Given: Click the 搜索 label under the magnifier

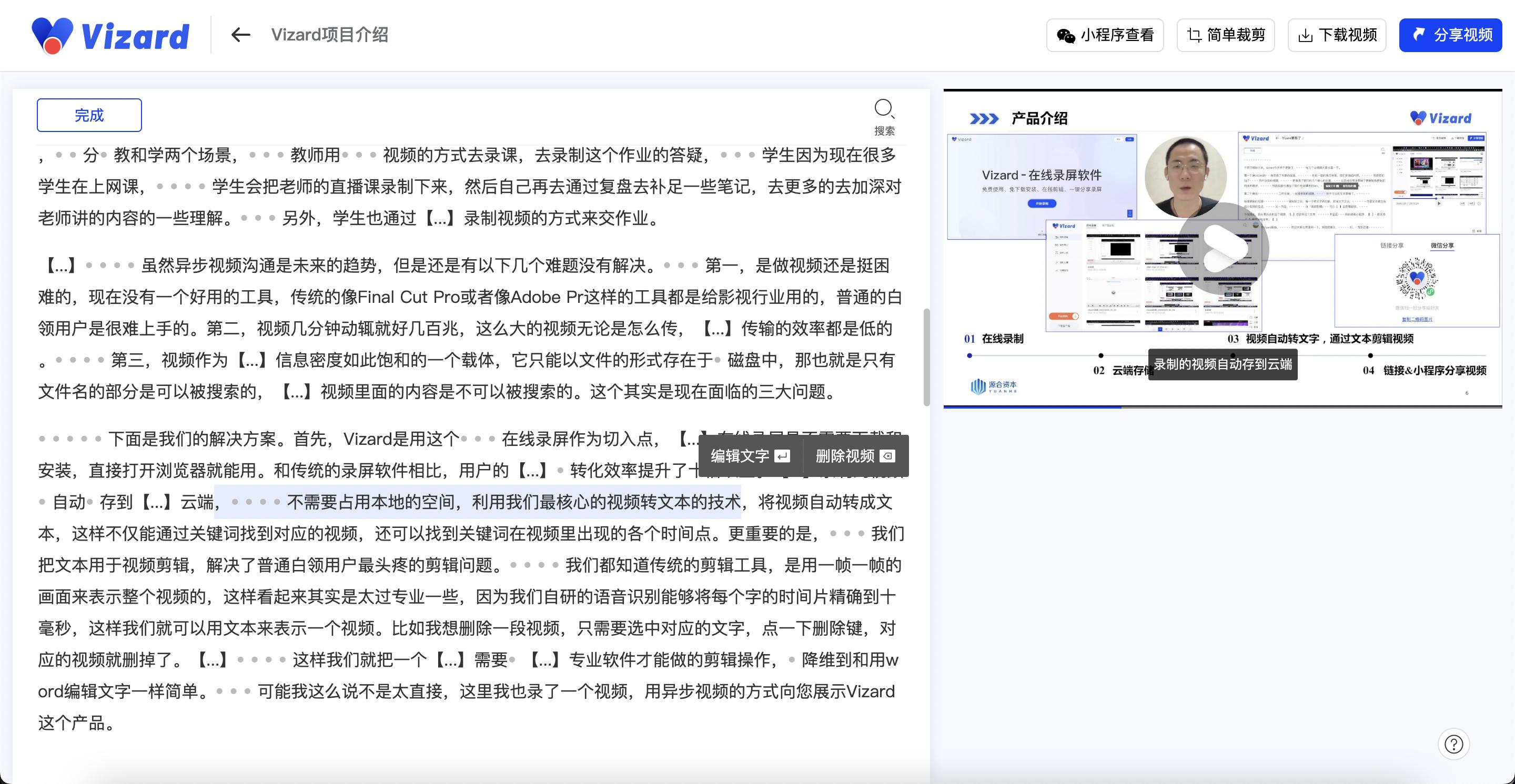Looking at the screenshot, I should click(884, 131).
